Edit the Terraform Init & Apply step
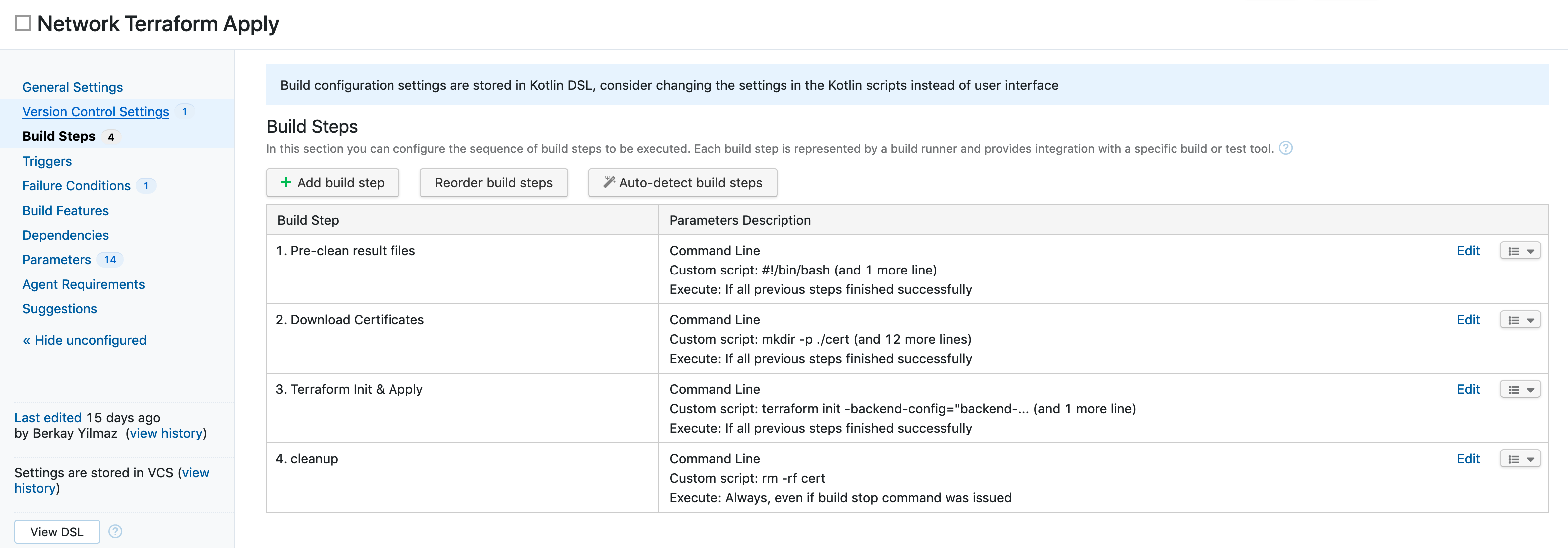The width and height of the screenshot is (1568, 548). [1468, 389]
